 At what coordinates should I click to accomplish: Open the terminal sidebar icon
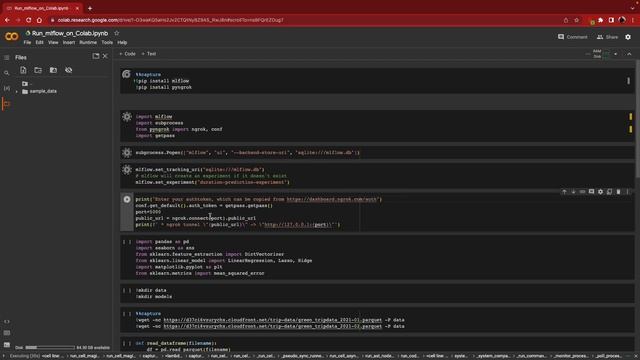(x=7, y=344)
